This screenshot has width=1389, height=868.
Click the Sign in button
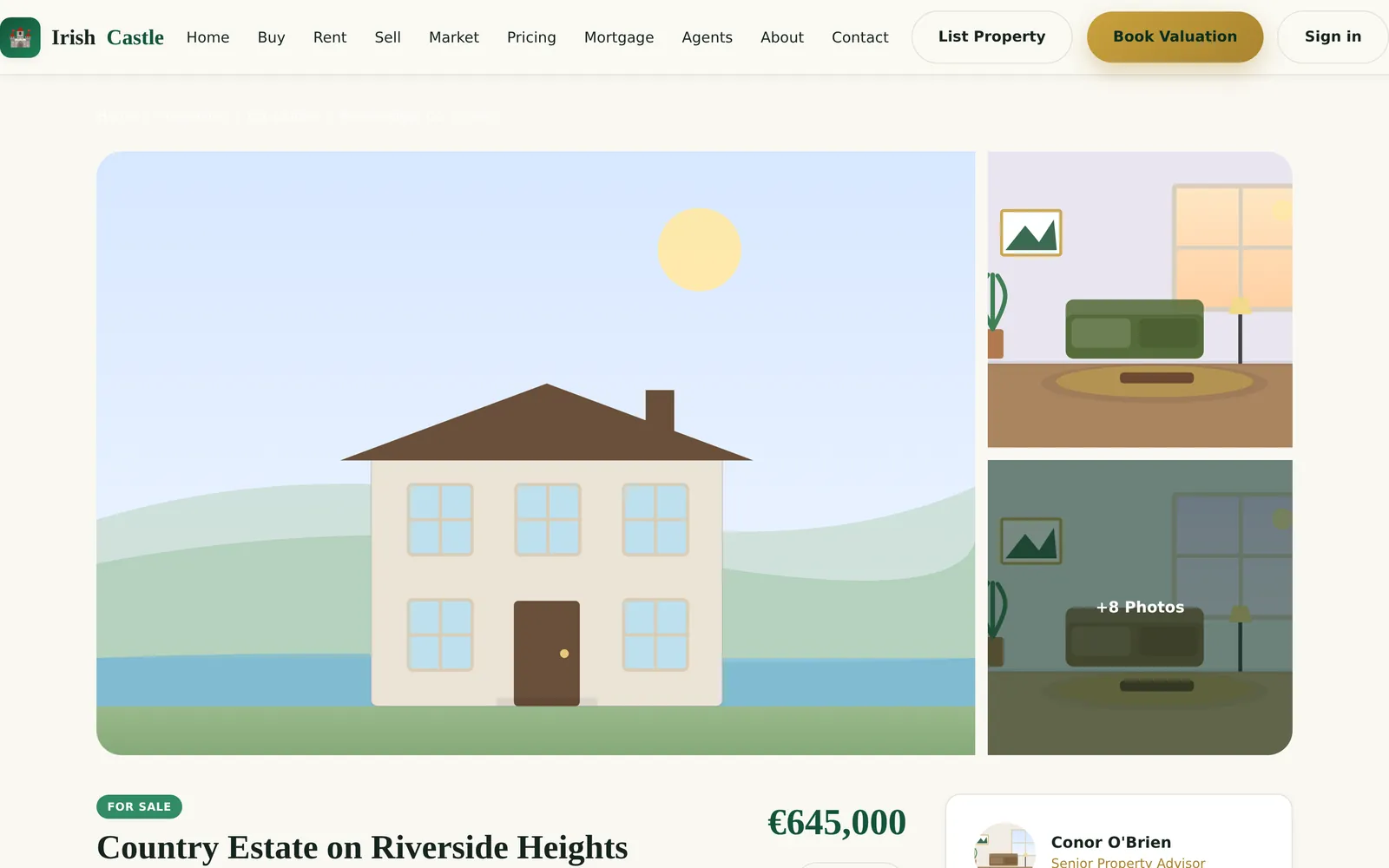pyautogui.click(x=1333, y=37)
